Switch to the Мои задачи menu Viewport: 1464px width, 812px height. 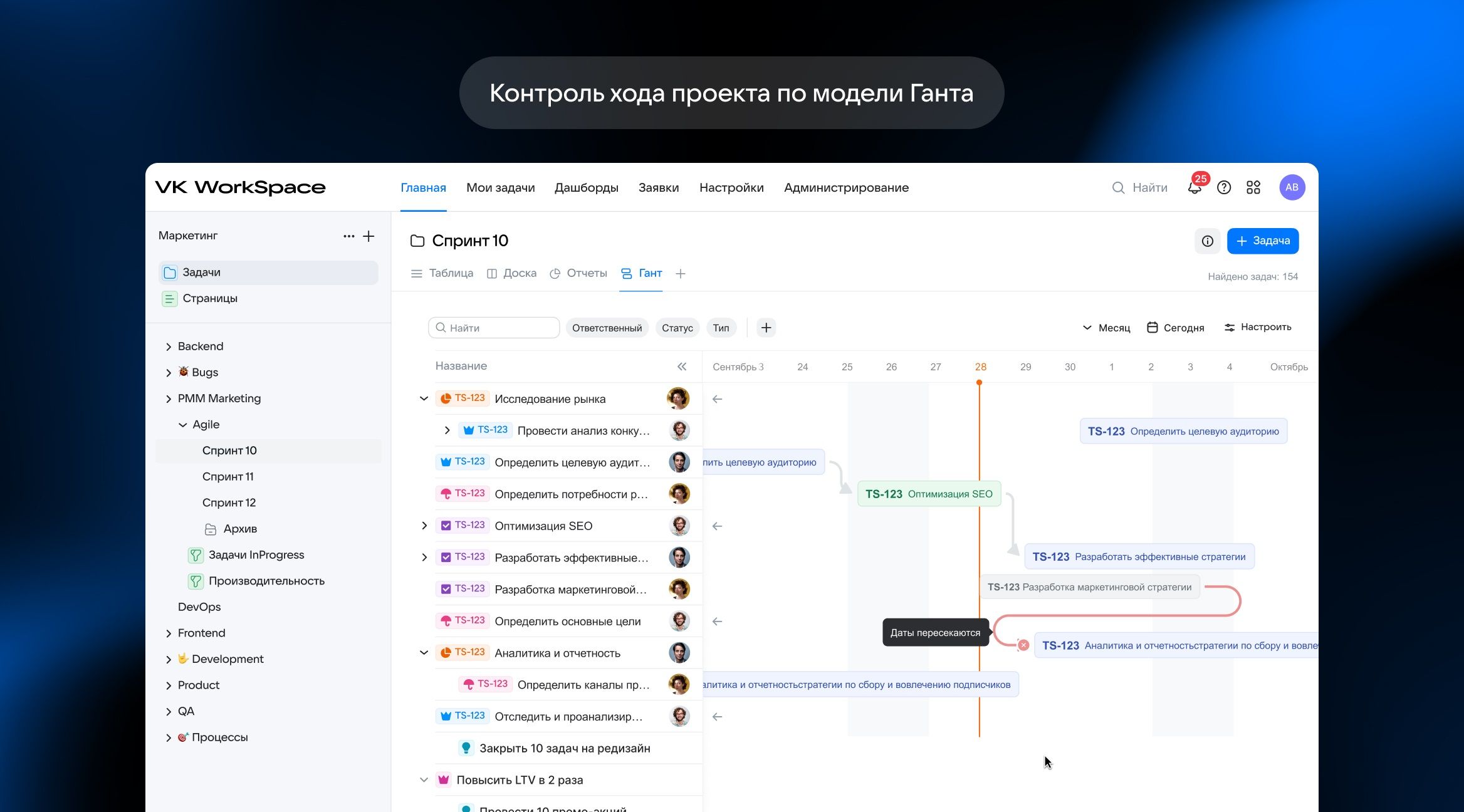500,187
